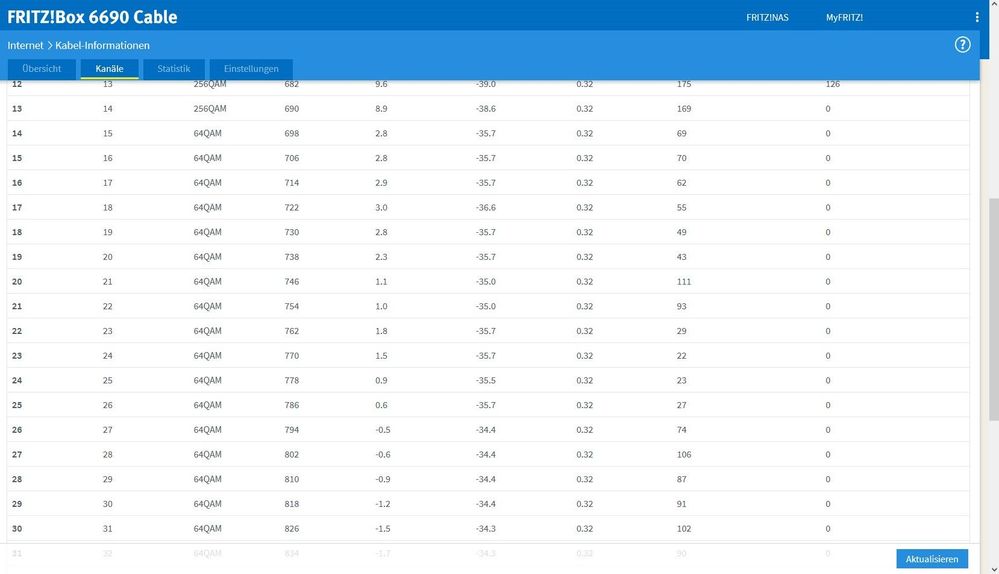Screen dimensions: 999x574
Task: Go to the Einstellungen tab
Action: [251, 69]
